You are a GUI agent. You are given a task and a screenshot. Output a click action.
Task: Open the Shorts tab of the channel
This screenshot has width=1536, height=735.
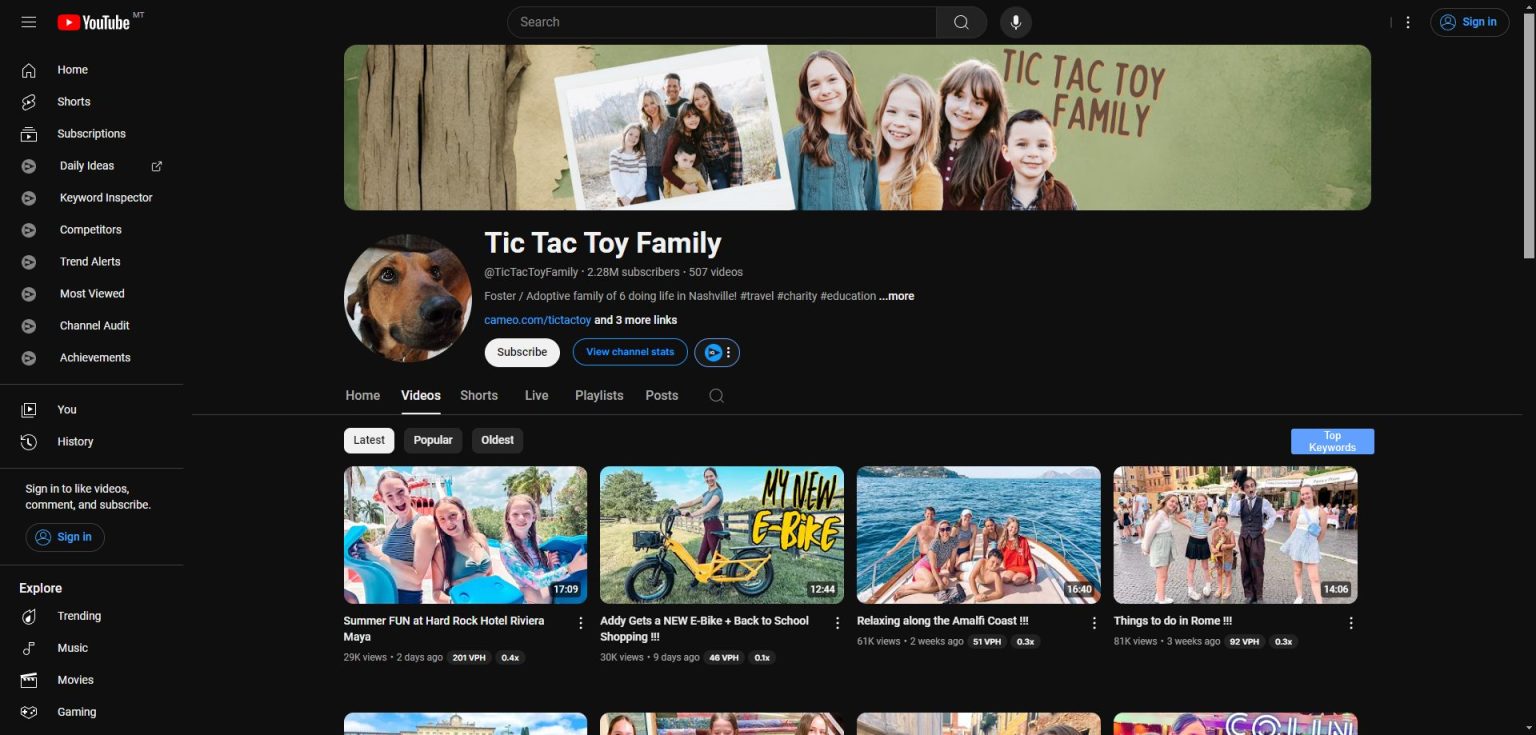(x=478, y=395)
